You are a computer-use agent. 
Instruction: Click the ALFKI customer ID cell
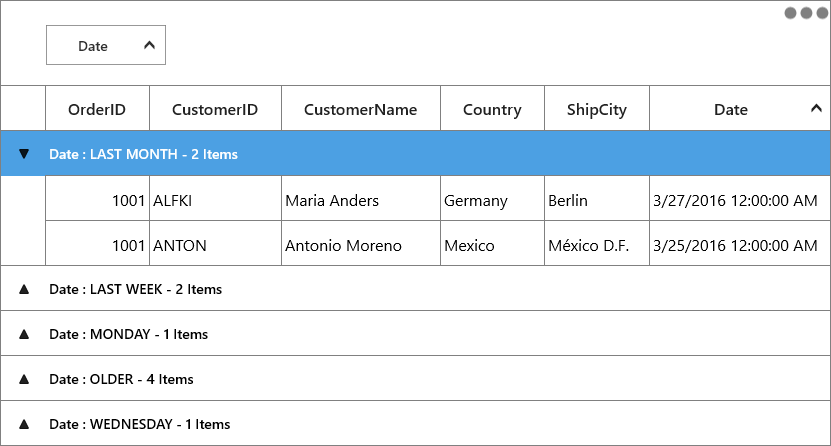point(215,199)
